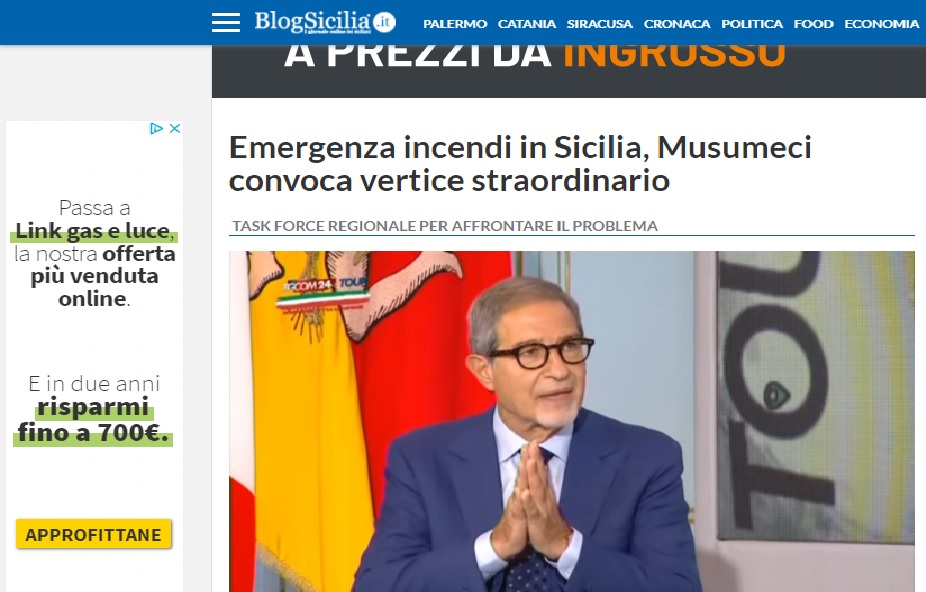Select Siracusa in navigation bar
The height and width of the screenshot is (592, 926).
point(599,24)
